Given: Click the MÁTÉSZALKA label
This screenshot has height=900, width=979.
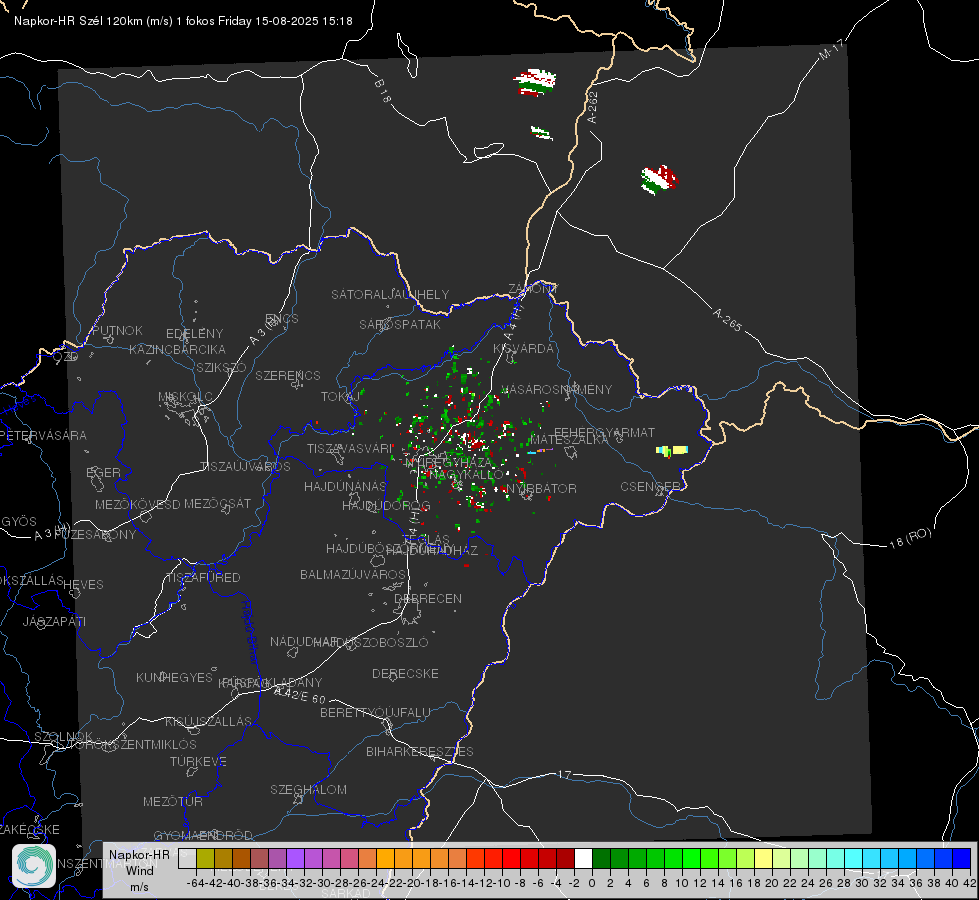Looking at the screenshot, I should pos(569,440).
